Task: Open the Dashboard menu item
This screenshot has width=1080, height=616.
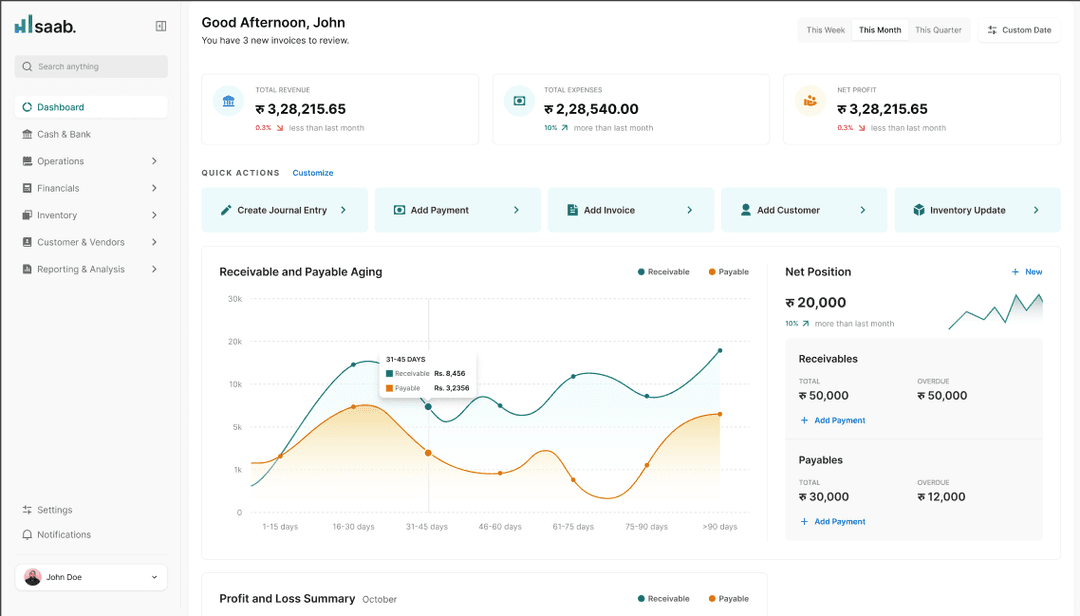Action: [x=60, y=106]
